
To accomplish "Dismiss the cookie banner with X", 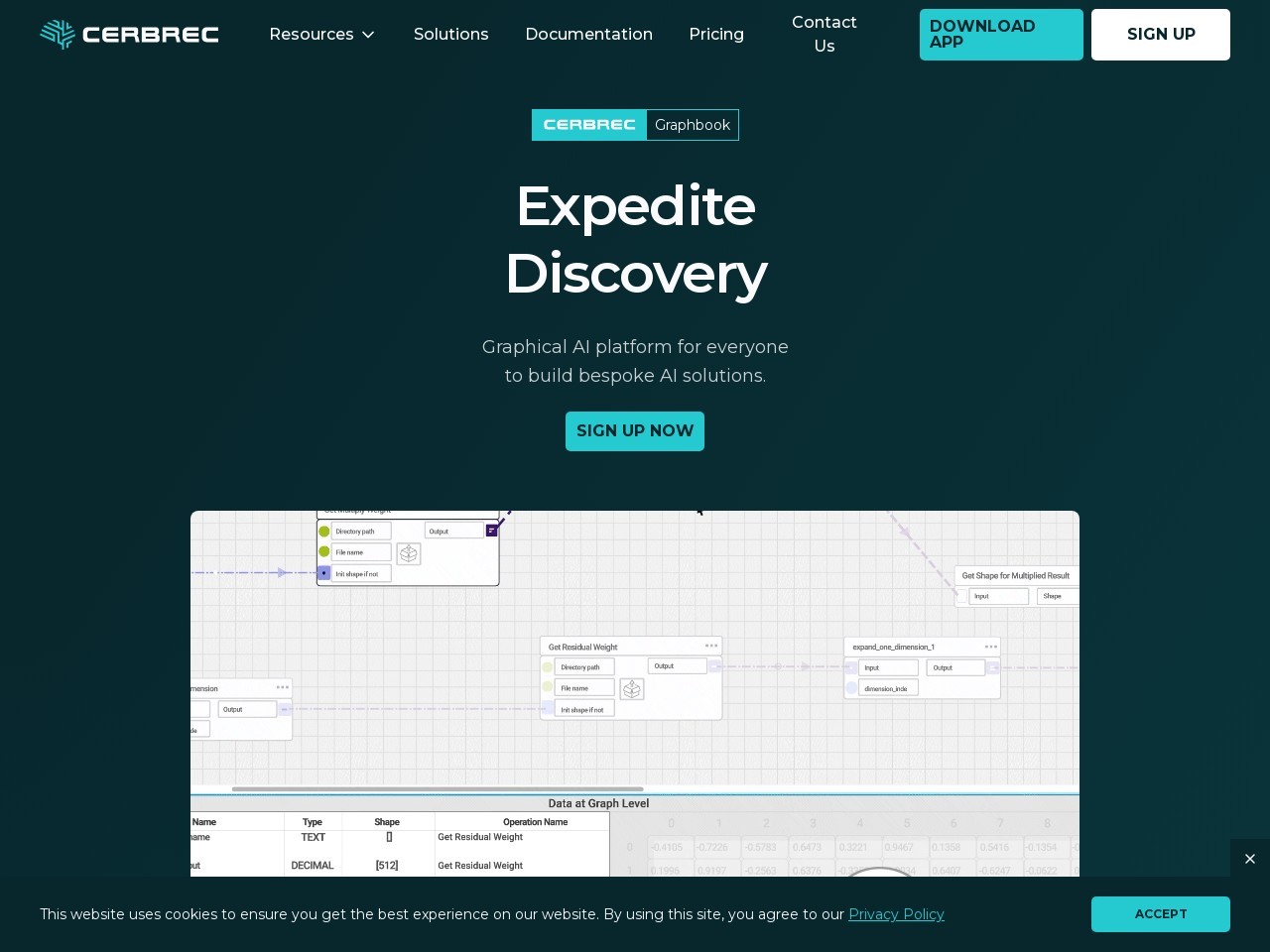I will (1250, 859).
